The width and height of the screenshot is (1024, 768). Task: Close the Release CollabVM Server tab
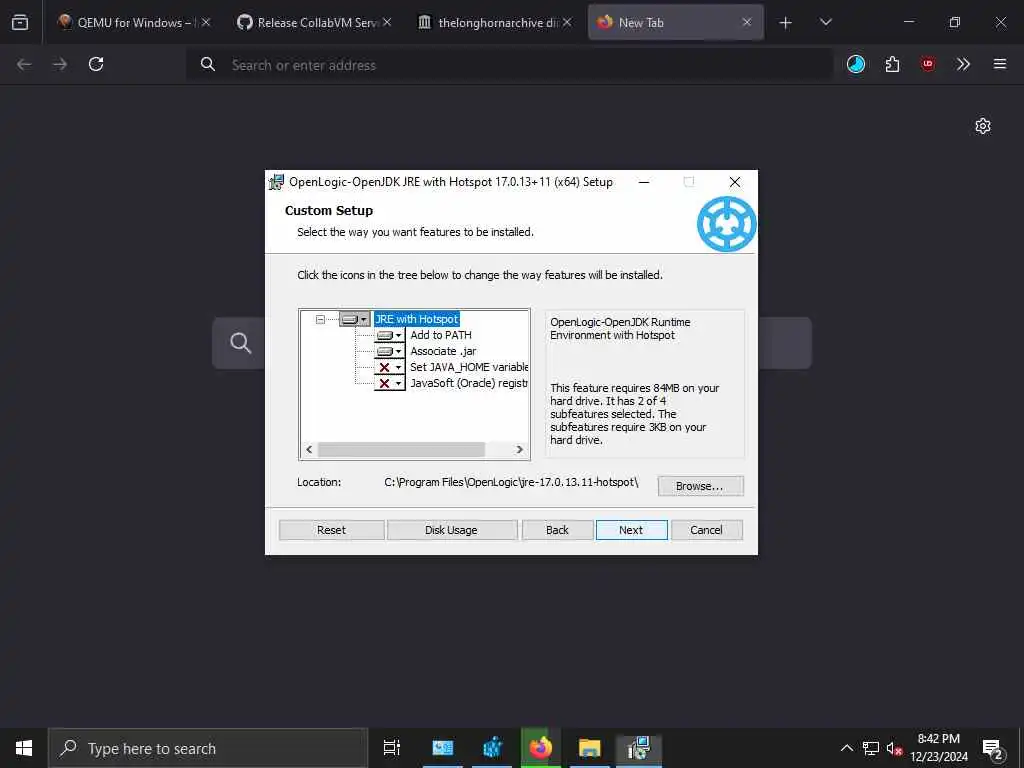coord(387,22)
